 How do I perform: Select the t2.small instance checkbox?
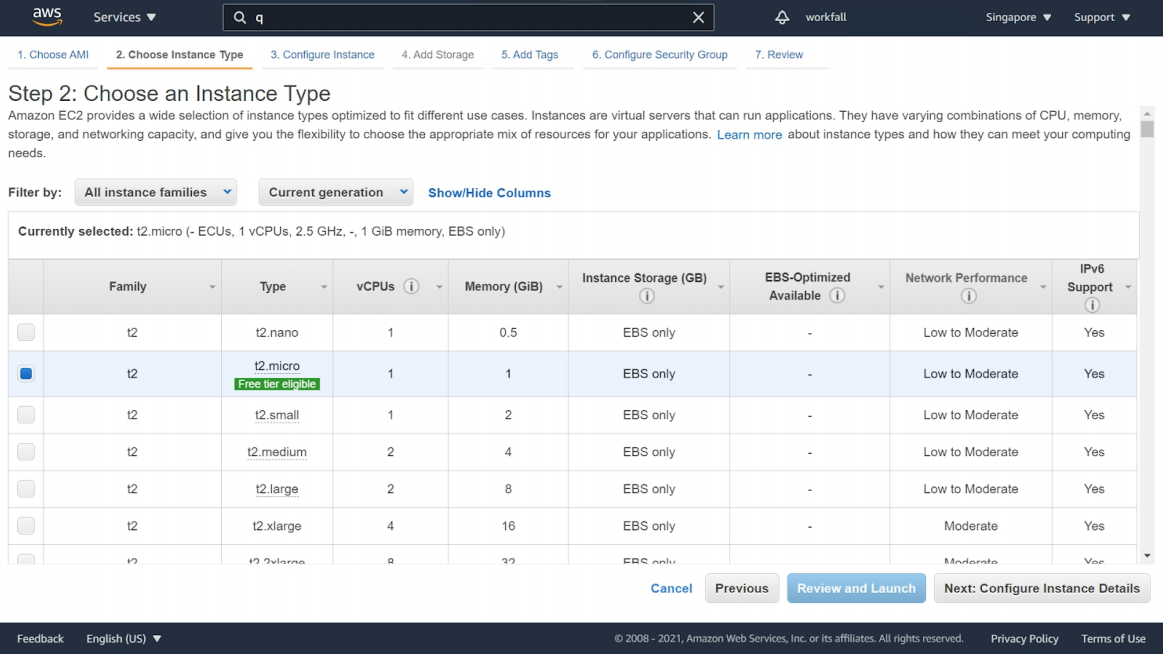click(26, 415)
